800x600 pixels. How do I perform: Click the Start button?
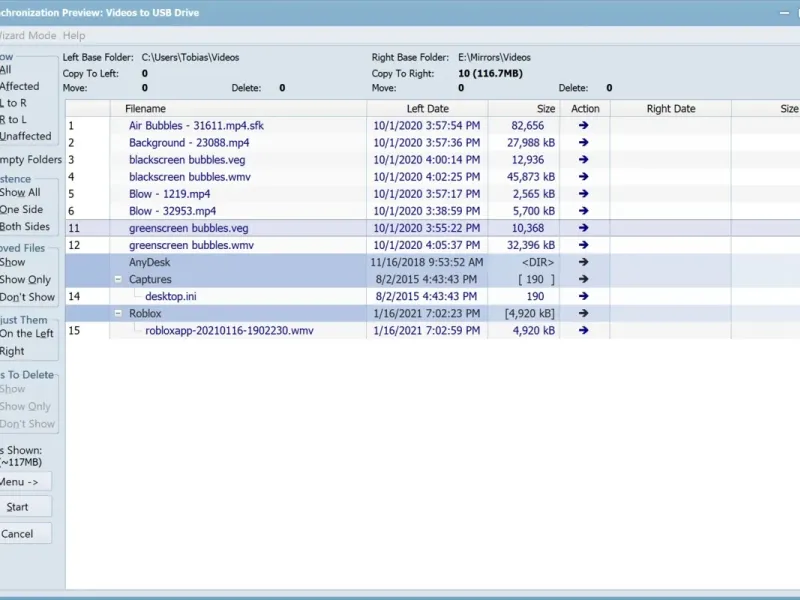coord(25,507)
